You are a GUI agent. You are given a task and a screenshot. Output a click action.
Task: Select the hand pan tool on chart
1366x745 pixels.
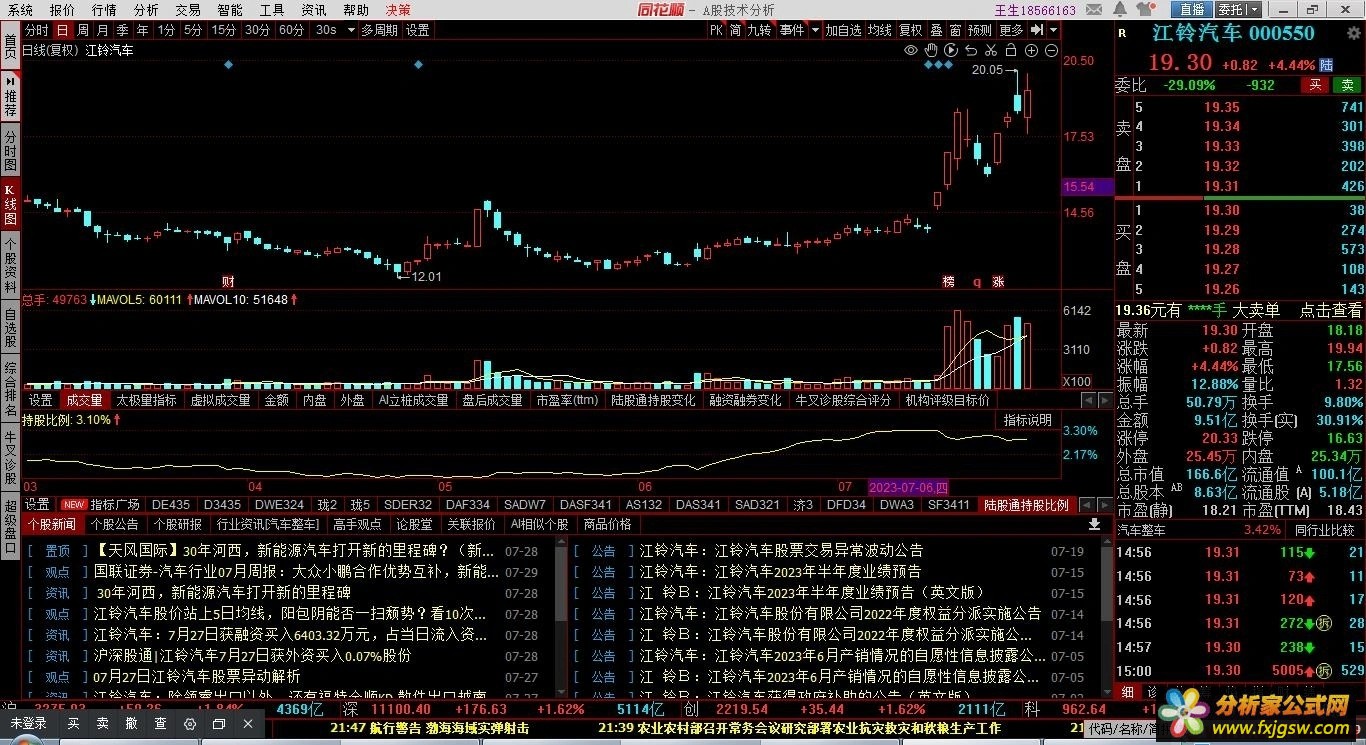pyautogui.click(x=931, y=50)
